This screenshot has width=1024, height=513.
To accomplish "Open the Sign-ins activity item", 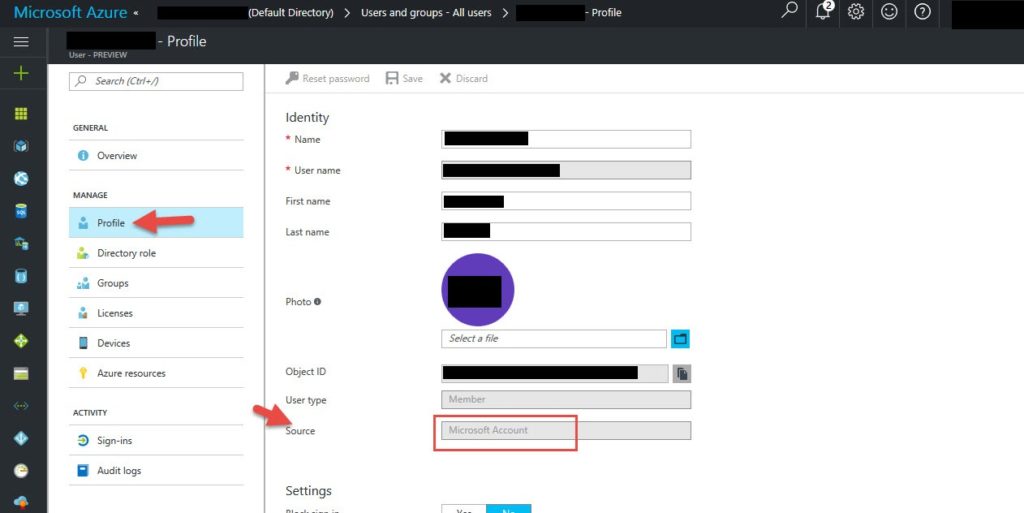I will (114, 441).
